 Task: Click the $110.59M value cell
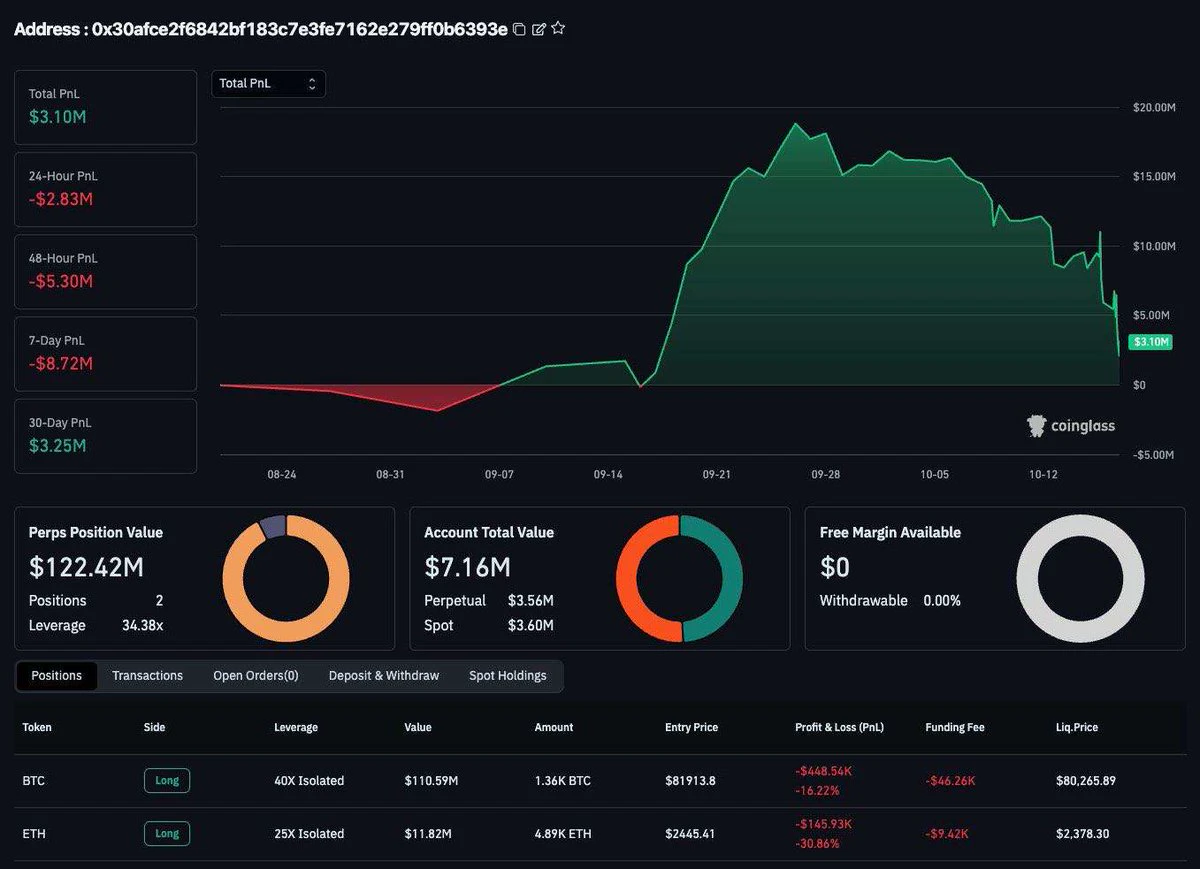(x=431, y=781)
